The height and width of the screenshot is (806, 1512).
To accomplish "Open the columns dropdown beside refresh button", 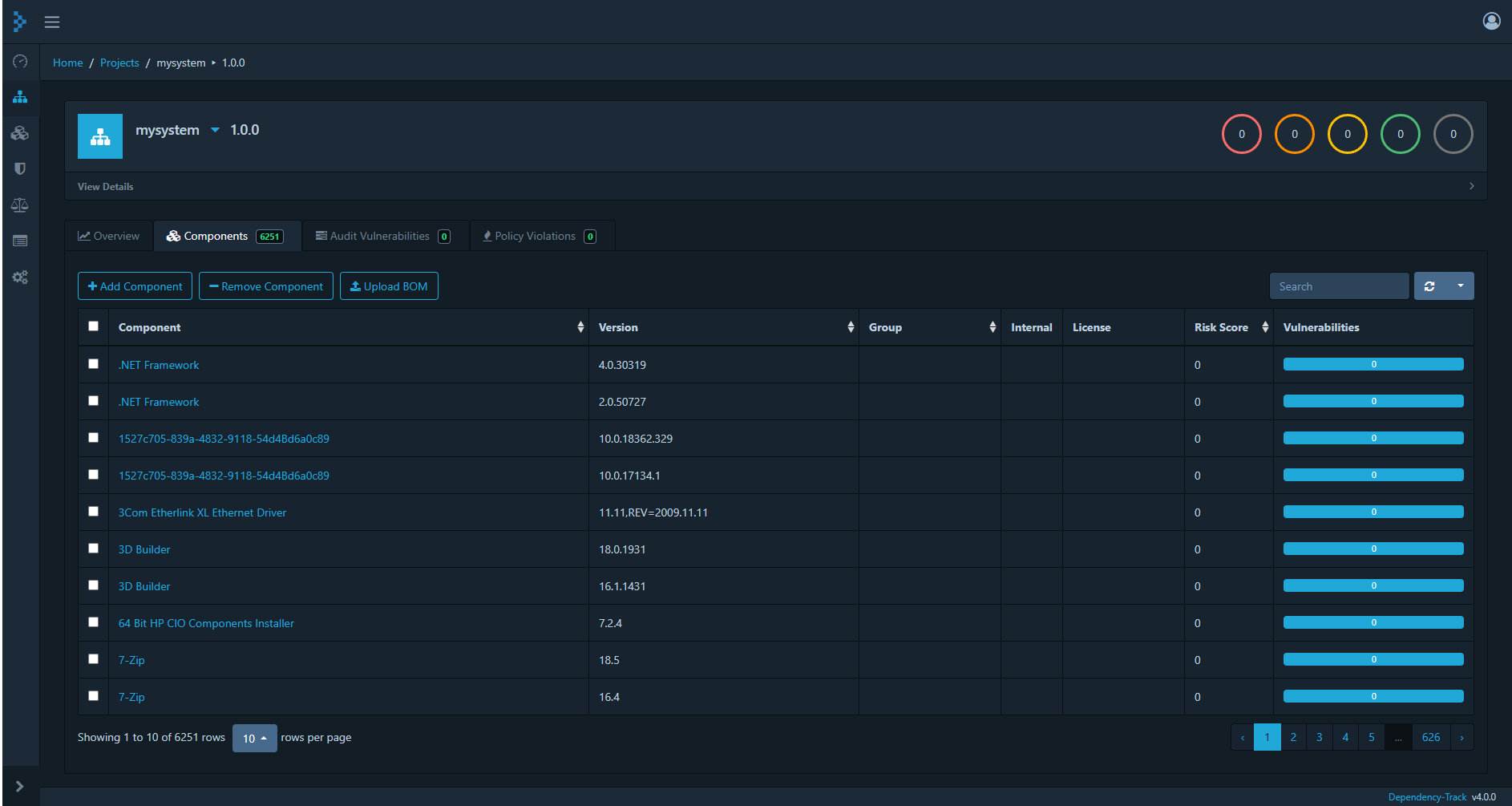I will [x=1460, y=286].
